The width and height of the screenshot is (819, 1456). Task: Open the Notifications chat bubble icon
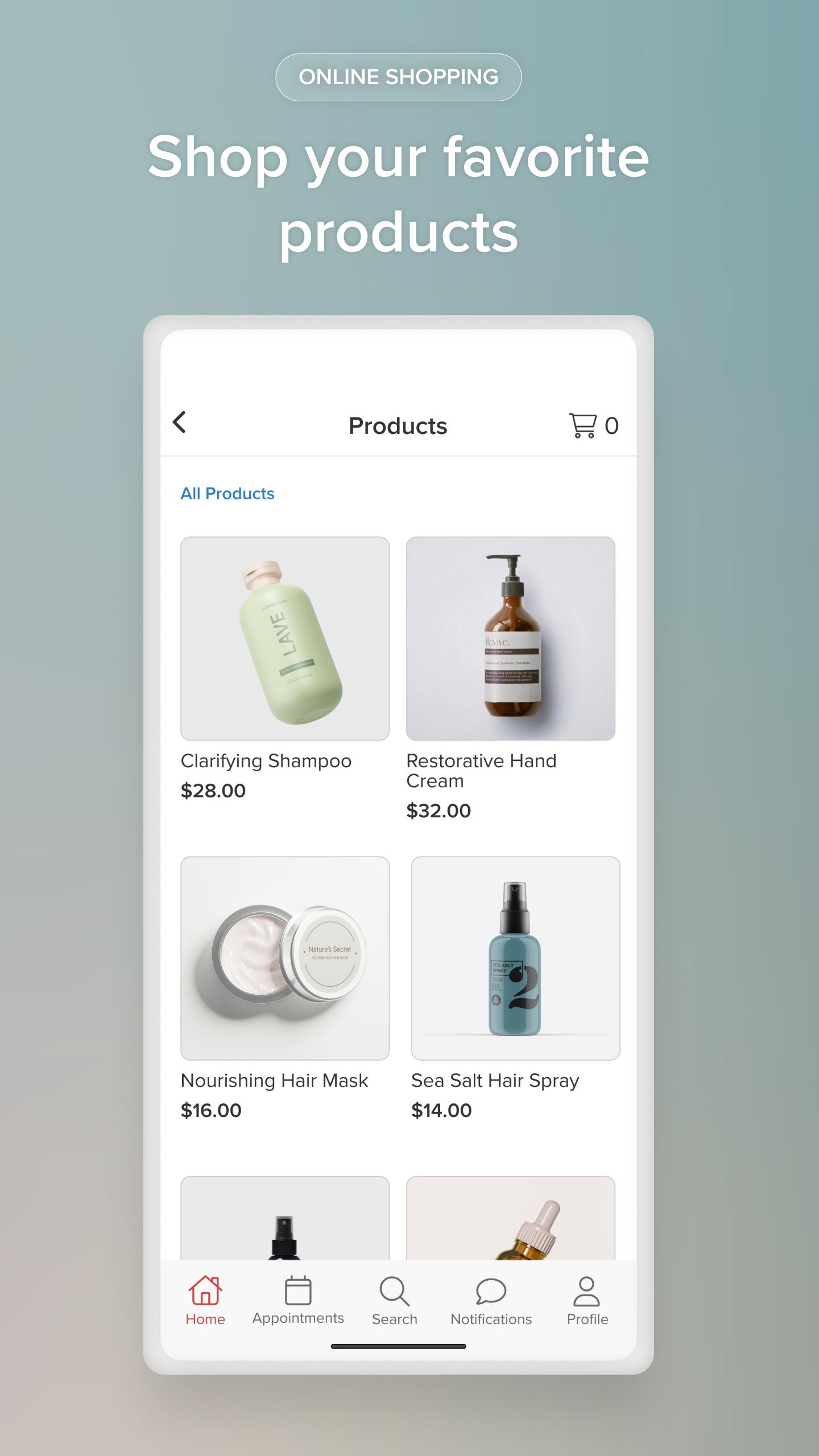tap(491, 1291)
